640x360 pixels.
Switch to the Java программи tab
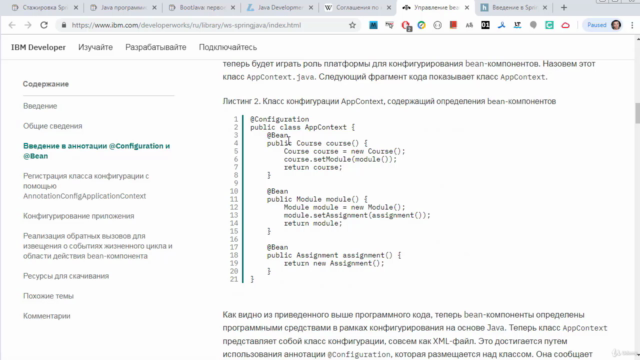pos(124,7)
